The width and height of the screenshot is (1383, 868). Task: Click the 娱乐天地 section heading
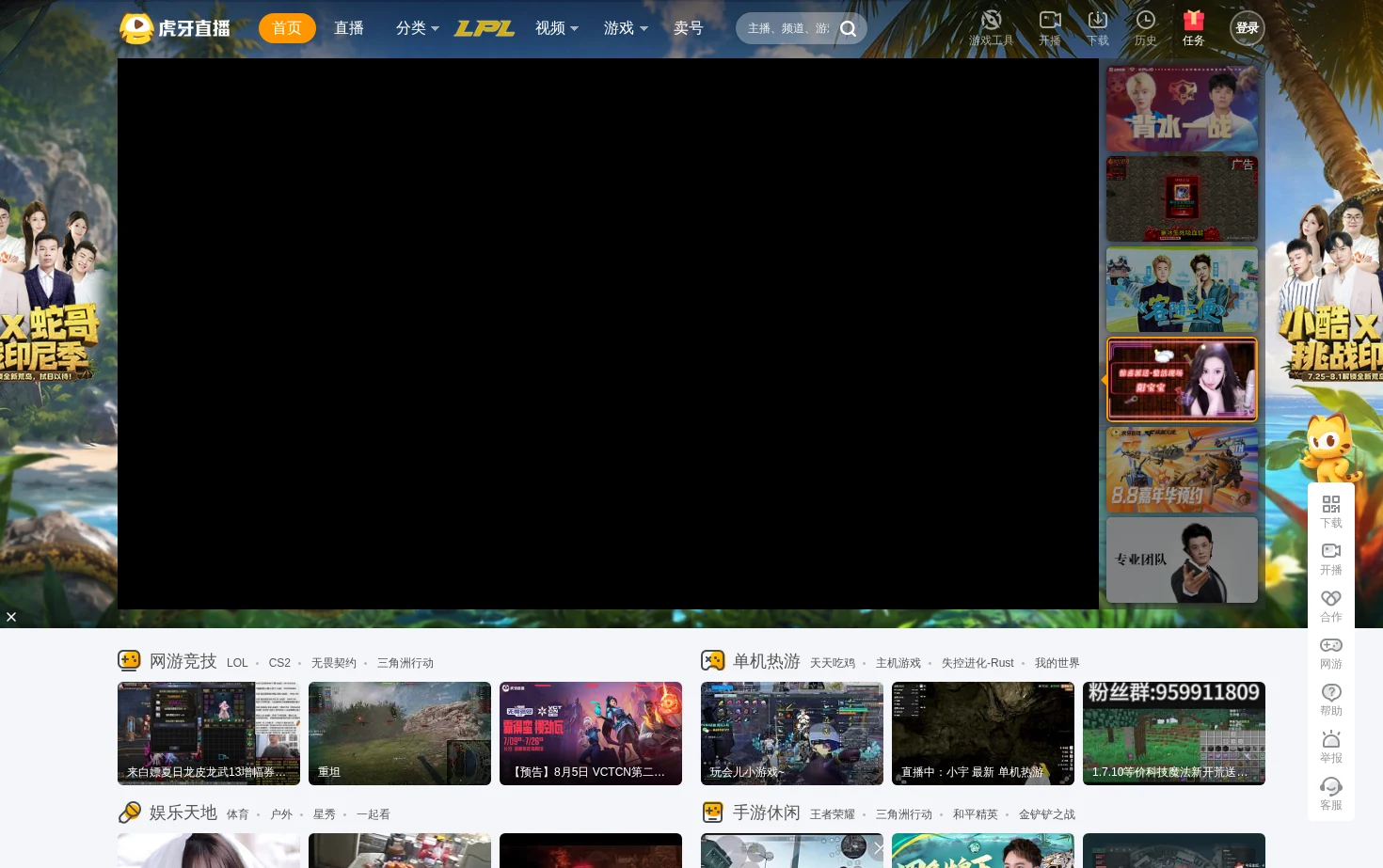pyautogui.click(x=183, y=813)
